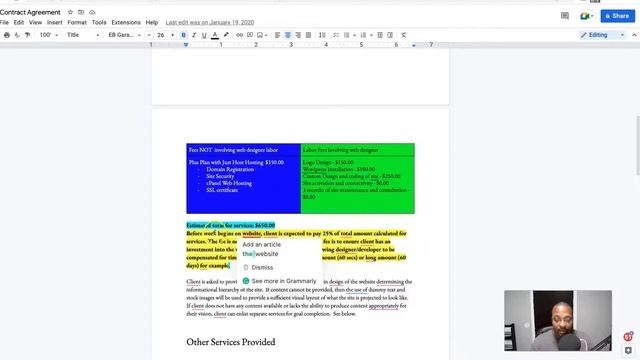
Task: Click the left indent marker on ruler
Action: 186,45
